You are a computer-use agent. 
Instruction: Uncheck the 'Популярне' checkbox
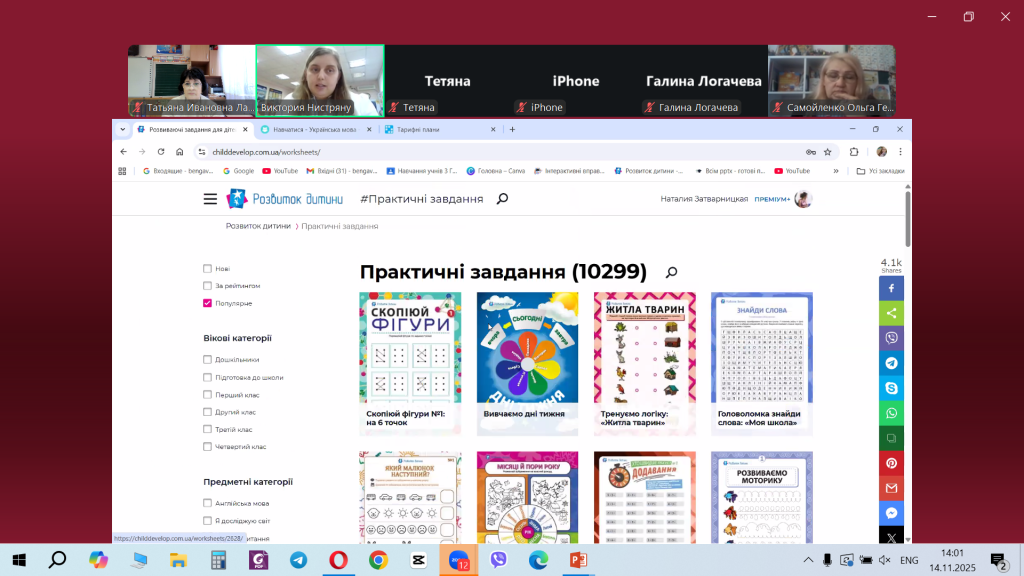[x=207, y=303]
